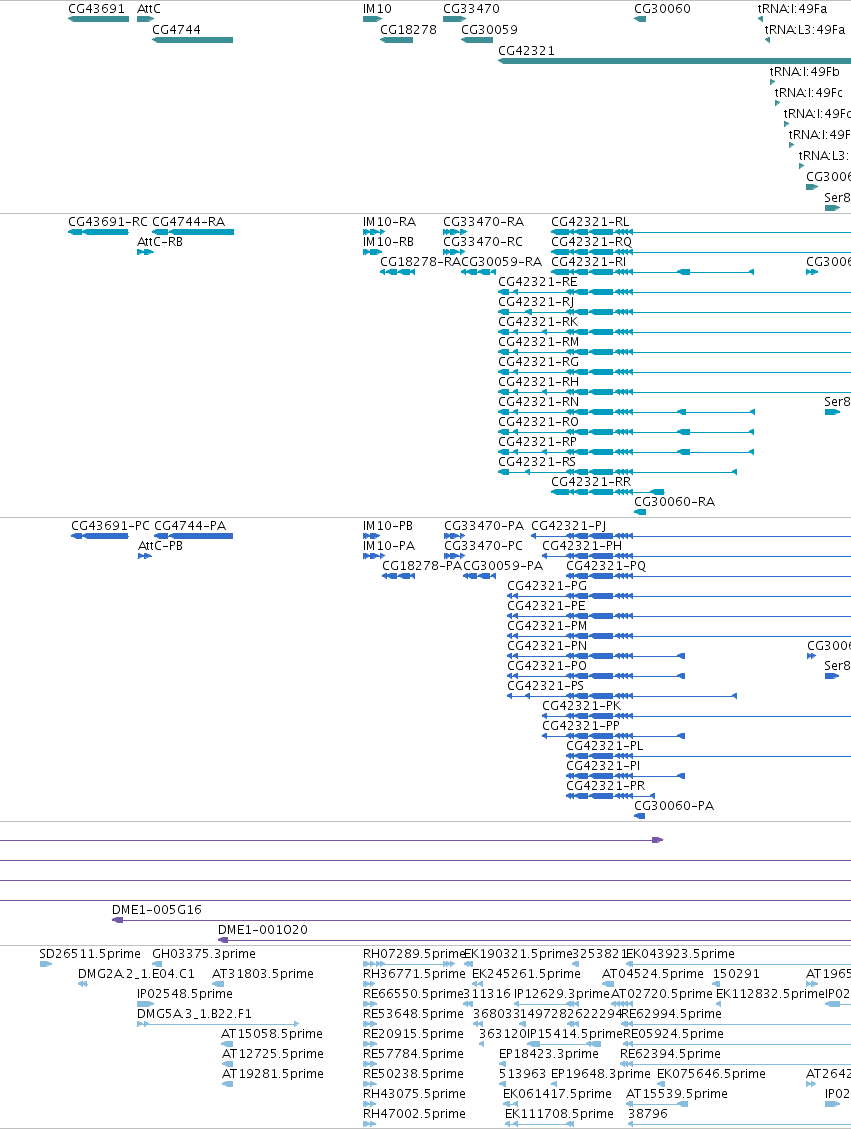
Task: Click the CG42321-RN transcript label
Action: click(x=539, y=402)
